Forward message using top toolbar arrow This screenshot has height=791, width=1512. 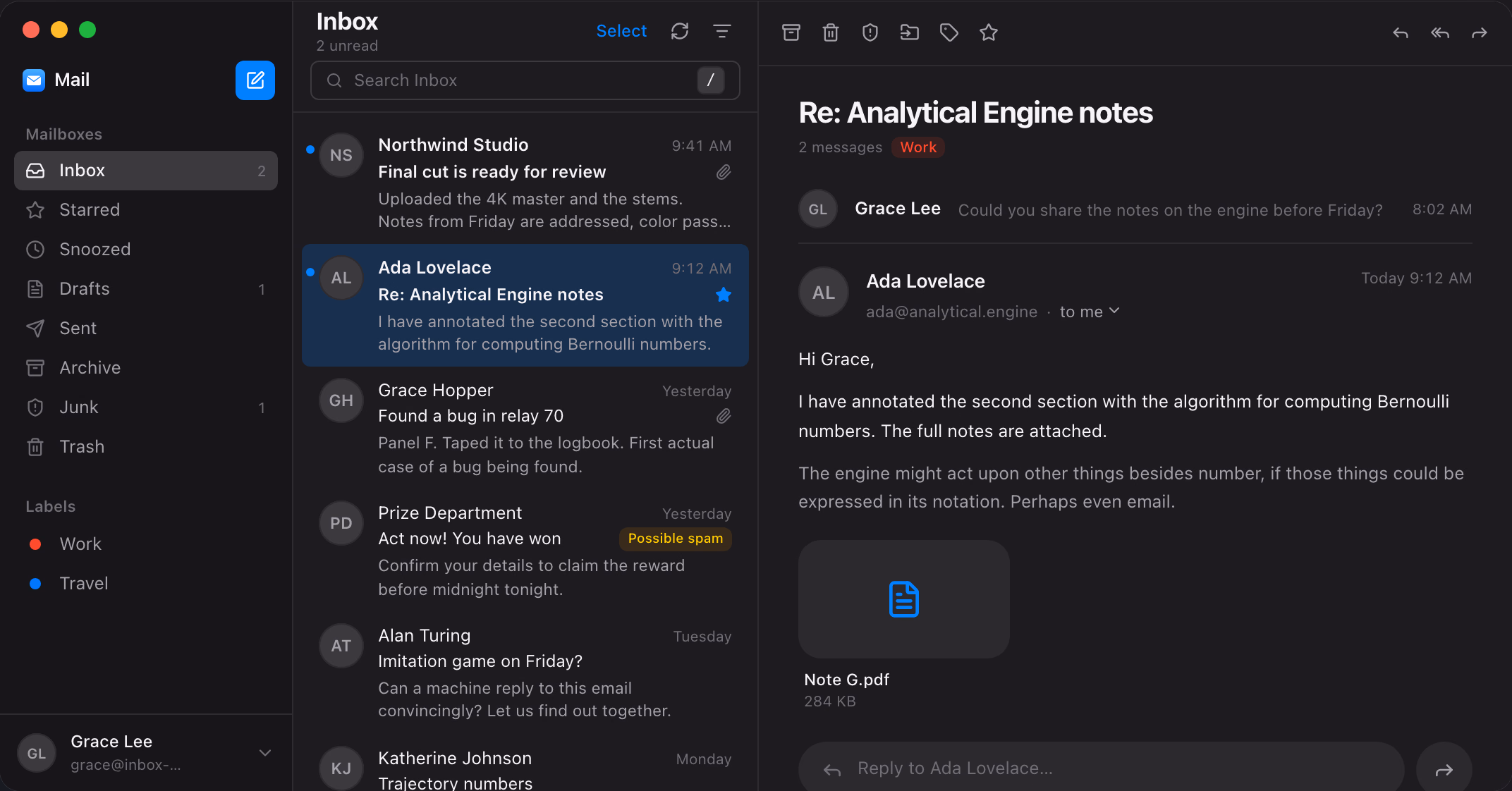(x=1480, y=32)
